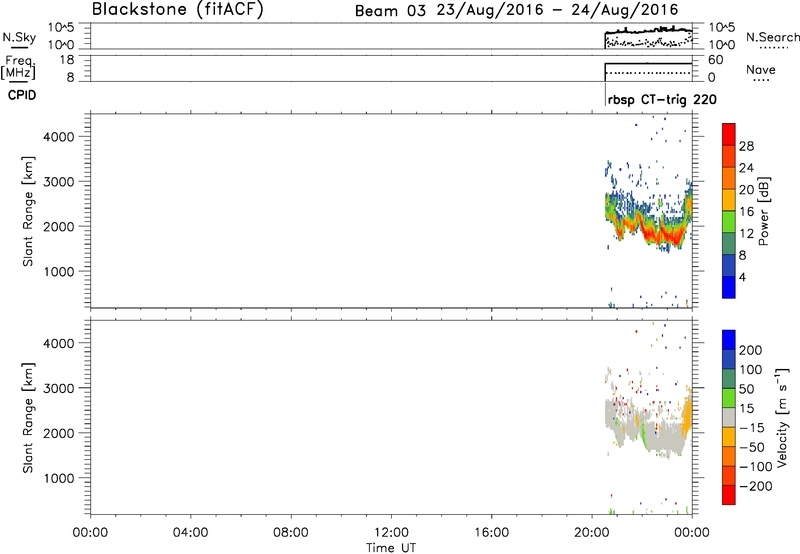
Task: Click the gray scatter band in velocity panel
Action: pos(663,439)
